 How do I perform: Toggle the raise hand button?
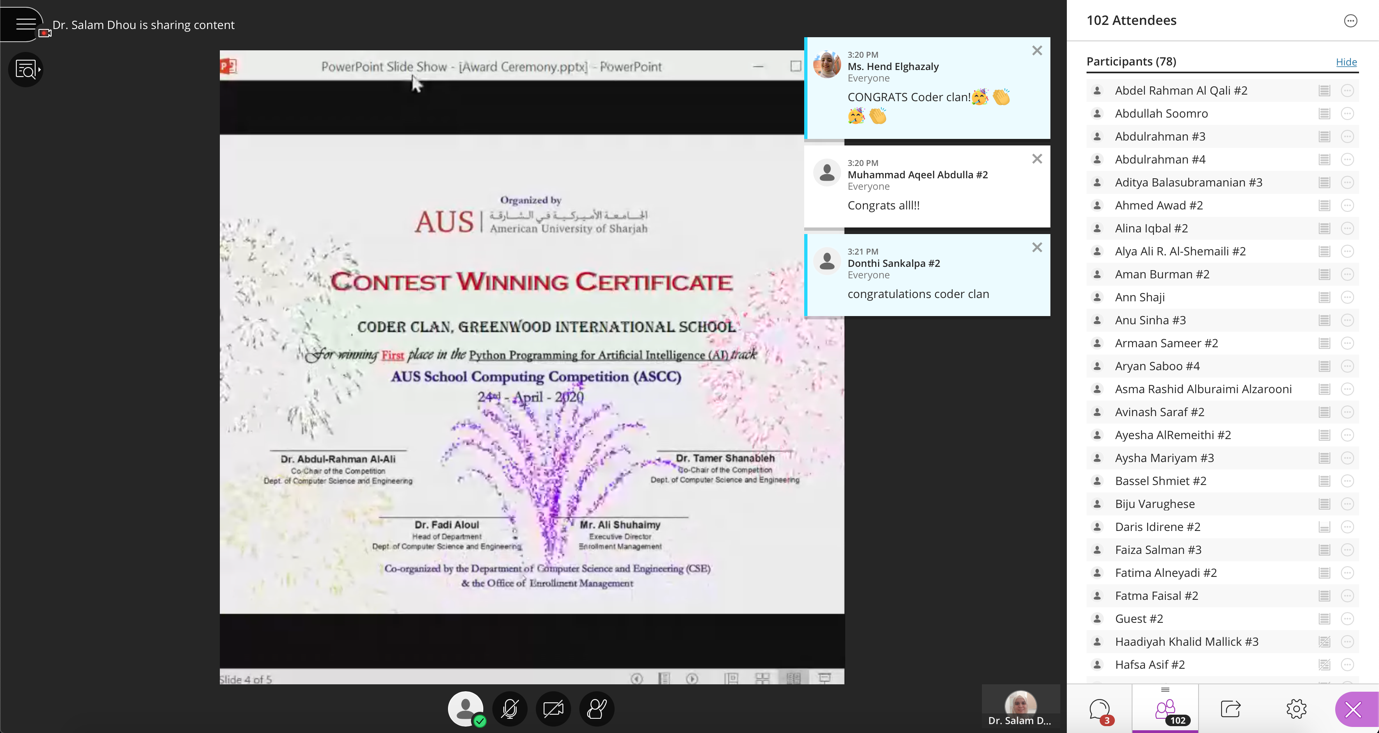point(597,709)
